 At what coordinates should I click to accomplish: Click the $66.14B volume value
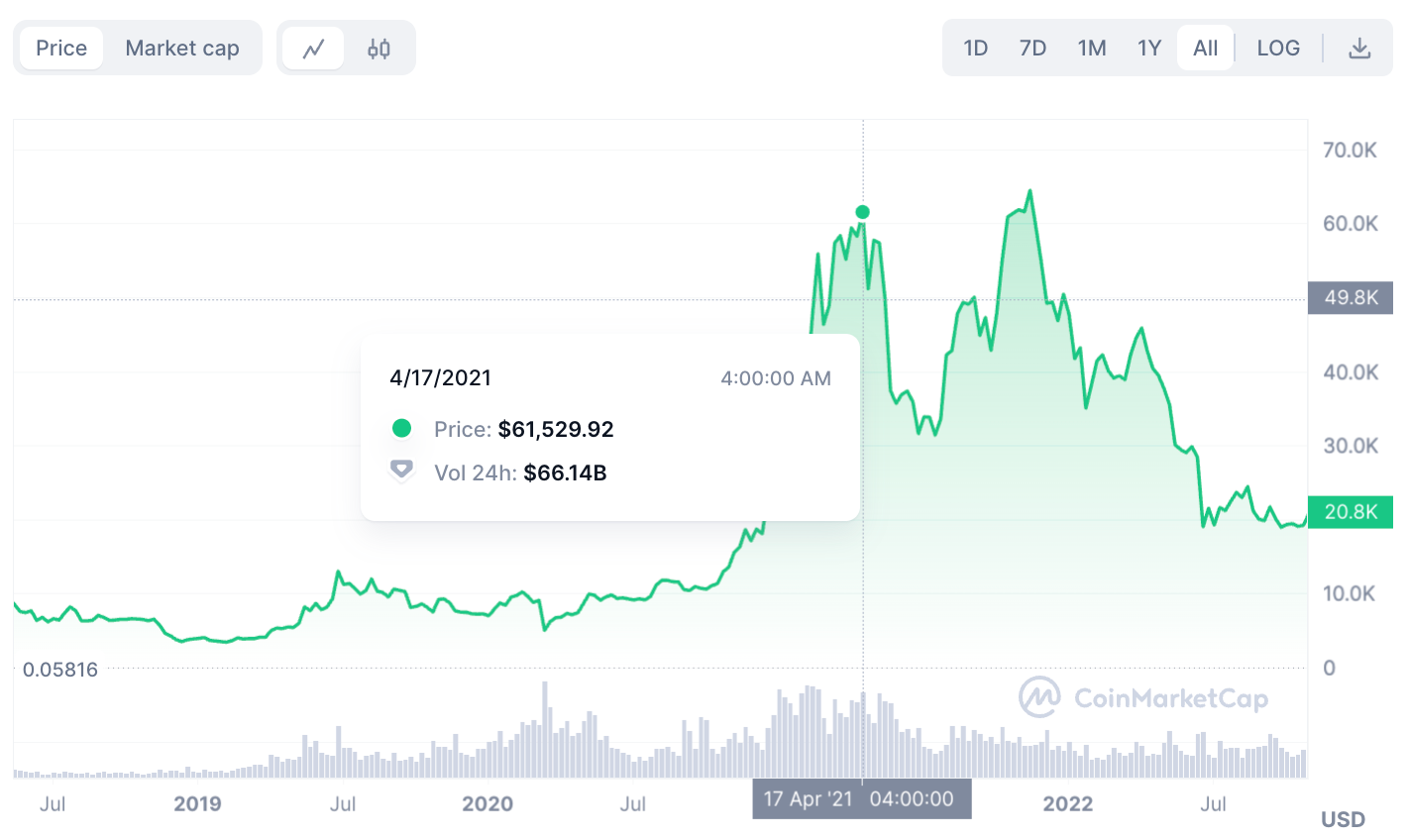pos(565,473)
